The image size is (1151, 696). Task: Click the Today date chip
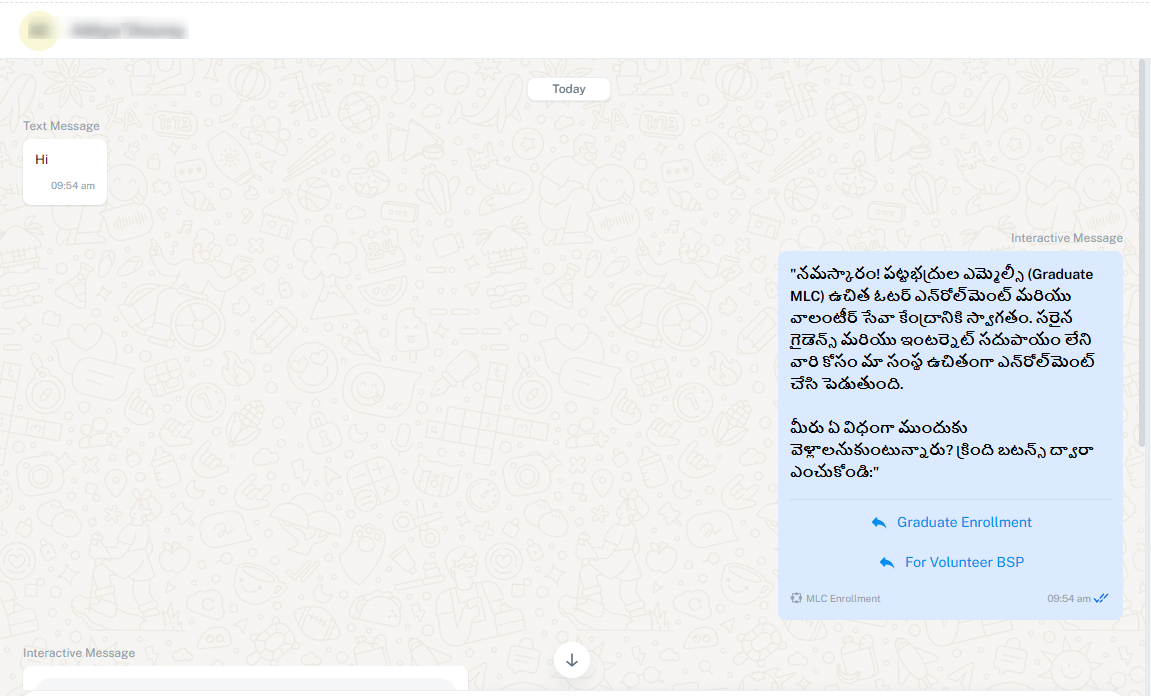(569, 89)
